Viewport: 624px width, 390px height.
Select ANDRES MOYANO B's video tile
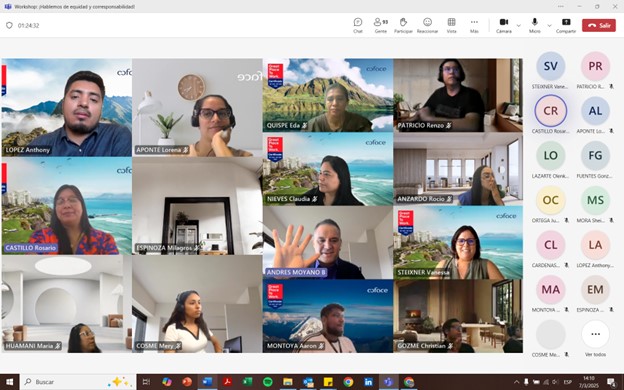pyautogui.click(x=328, y=242)
